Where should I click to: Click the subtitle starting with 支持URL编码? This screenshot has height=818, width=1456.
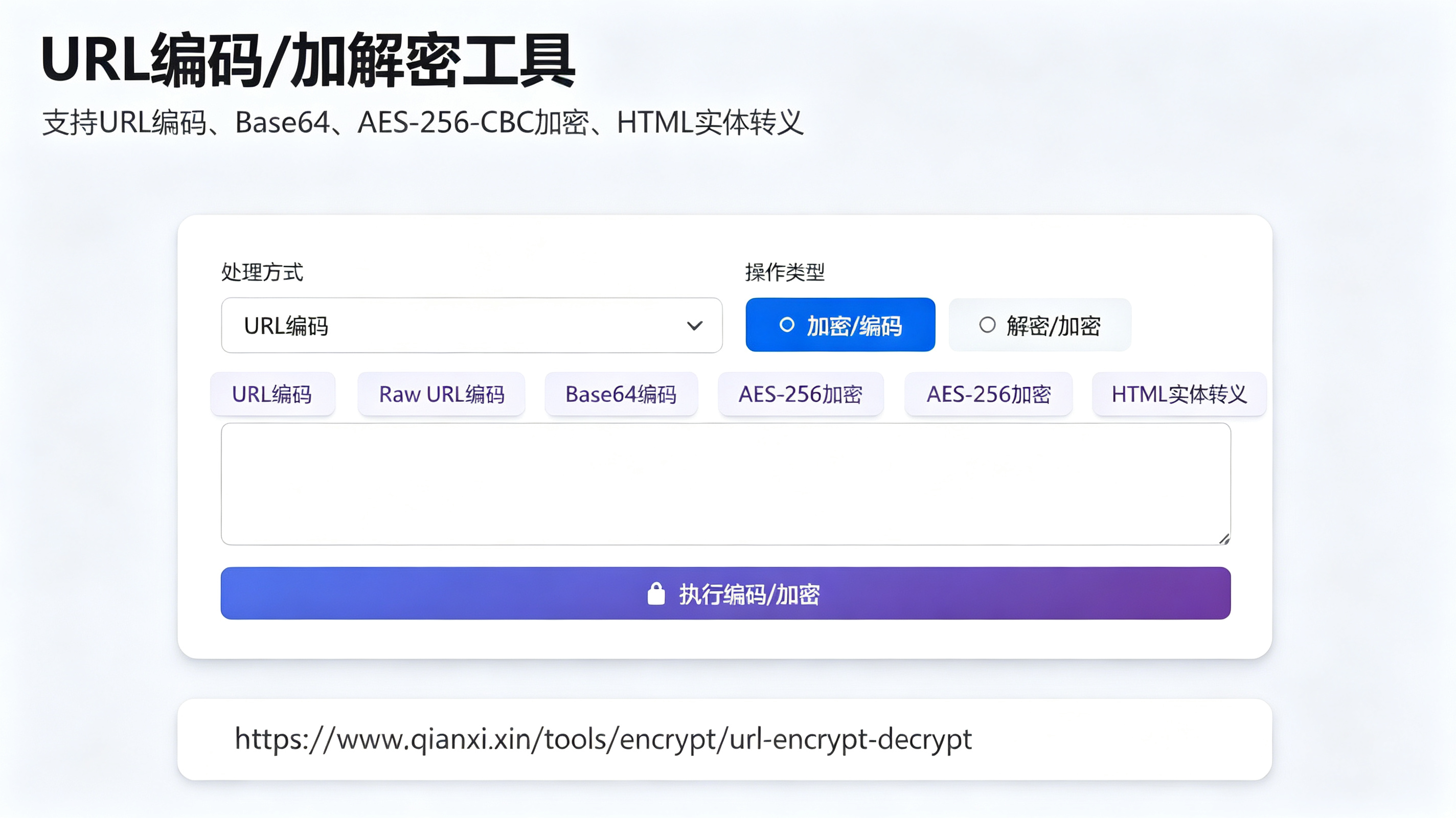point(423,122)
